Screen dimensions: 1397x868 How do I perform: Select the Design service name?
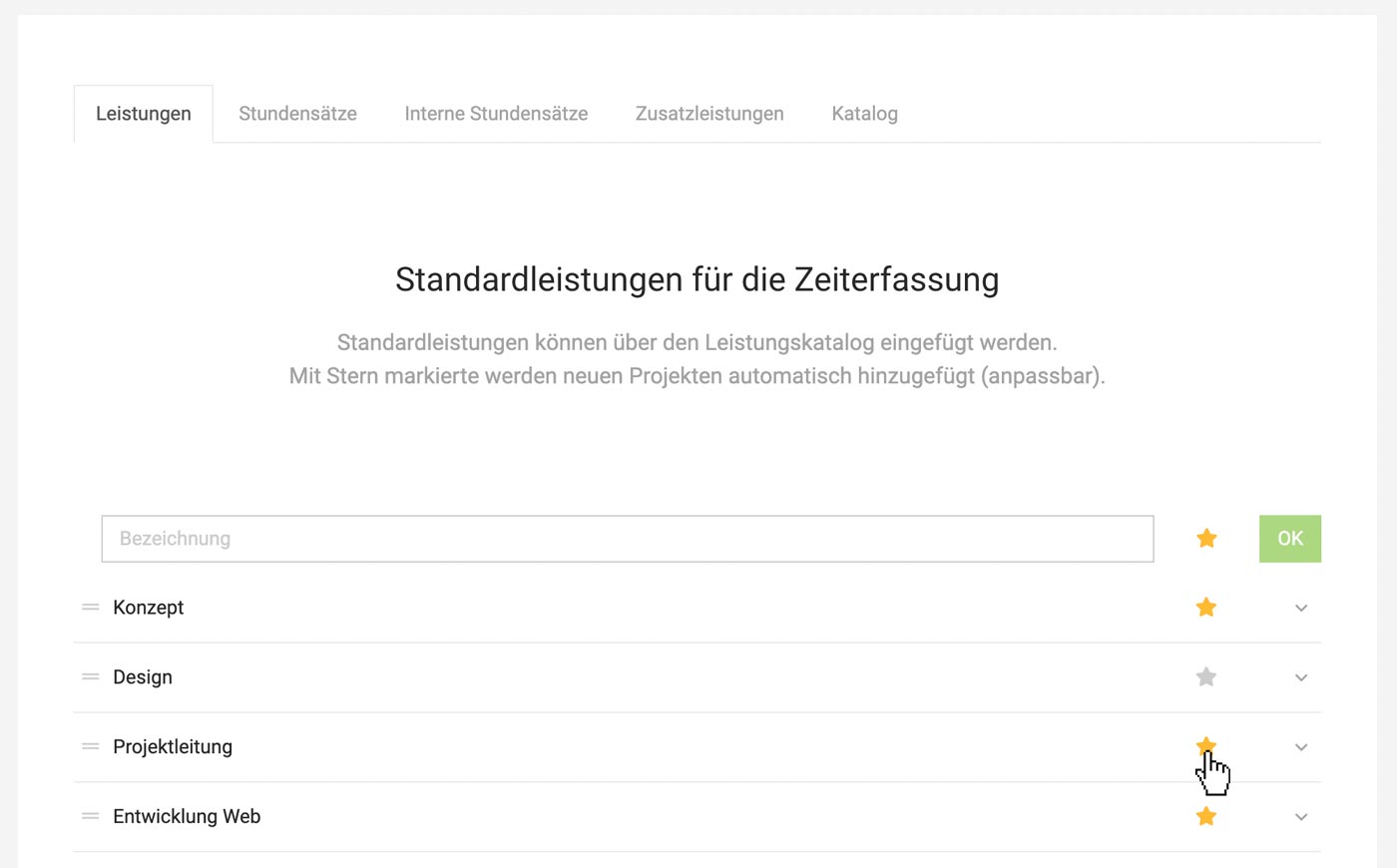[x=143, y=677]
